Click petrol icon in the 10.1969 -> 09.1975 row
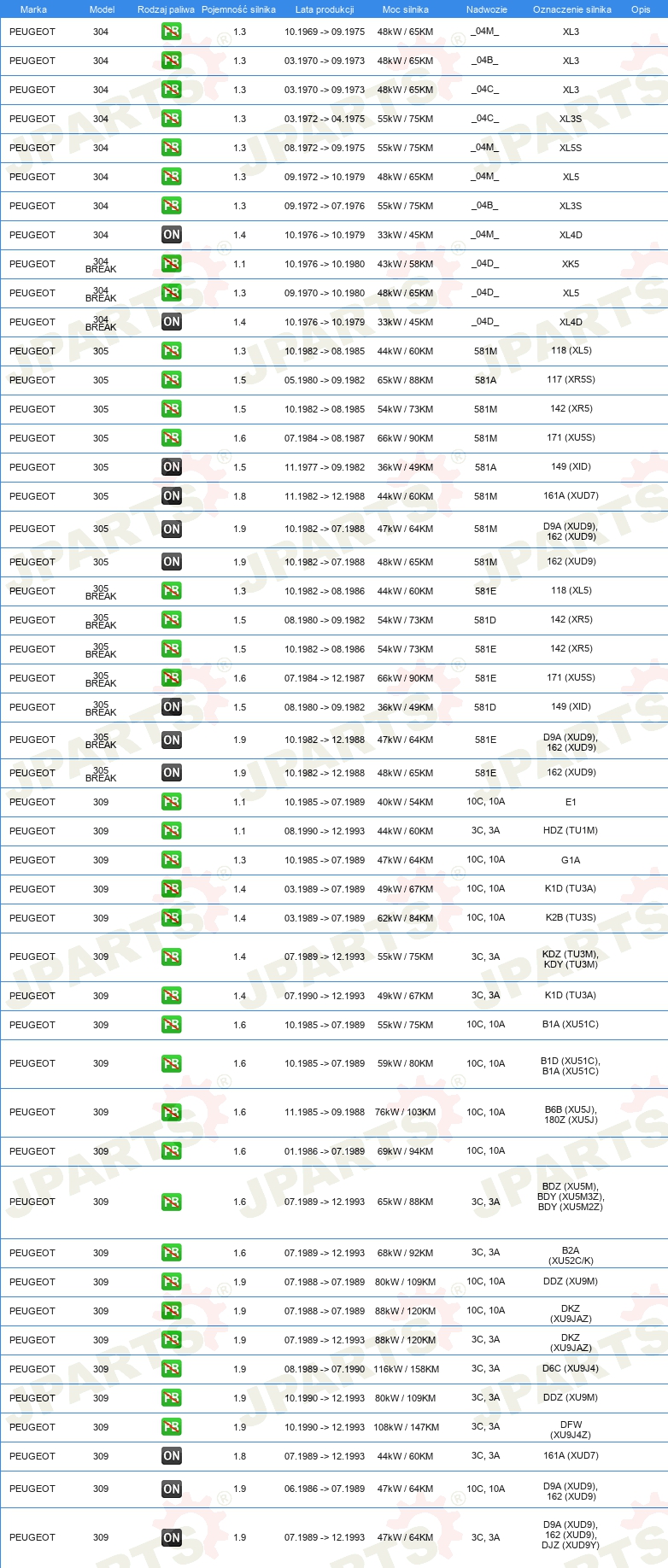This screenshot has width=668, height=1568. pos(172,32)
